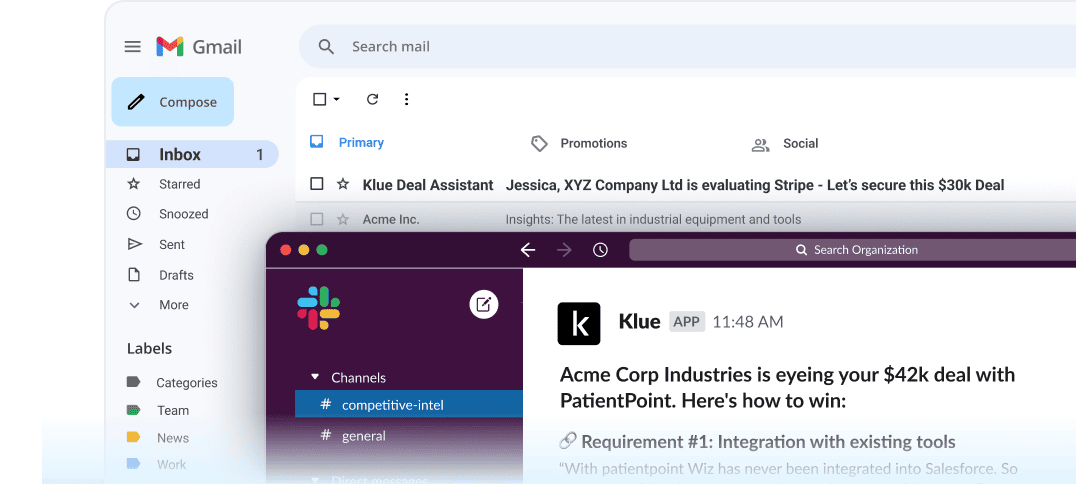Compose a new email
Image resolution: width=1076 pixels, height=484 pixels.
coord(172,102)
